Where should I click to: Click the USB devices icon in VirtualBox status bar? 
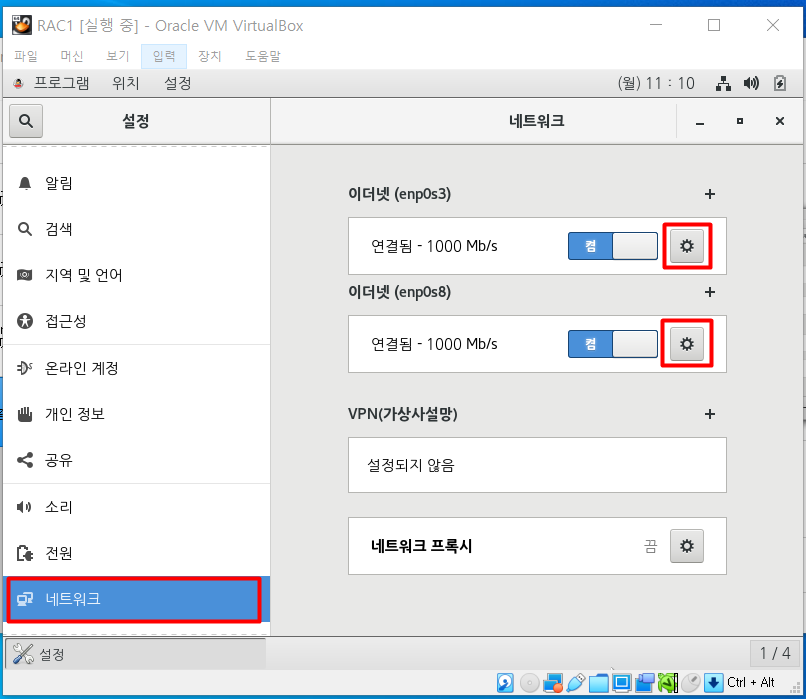(576, 683)
